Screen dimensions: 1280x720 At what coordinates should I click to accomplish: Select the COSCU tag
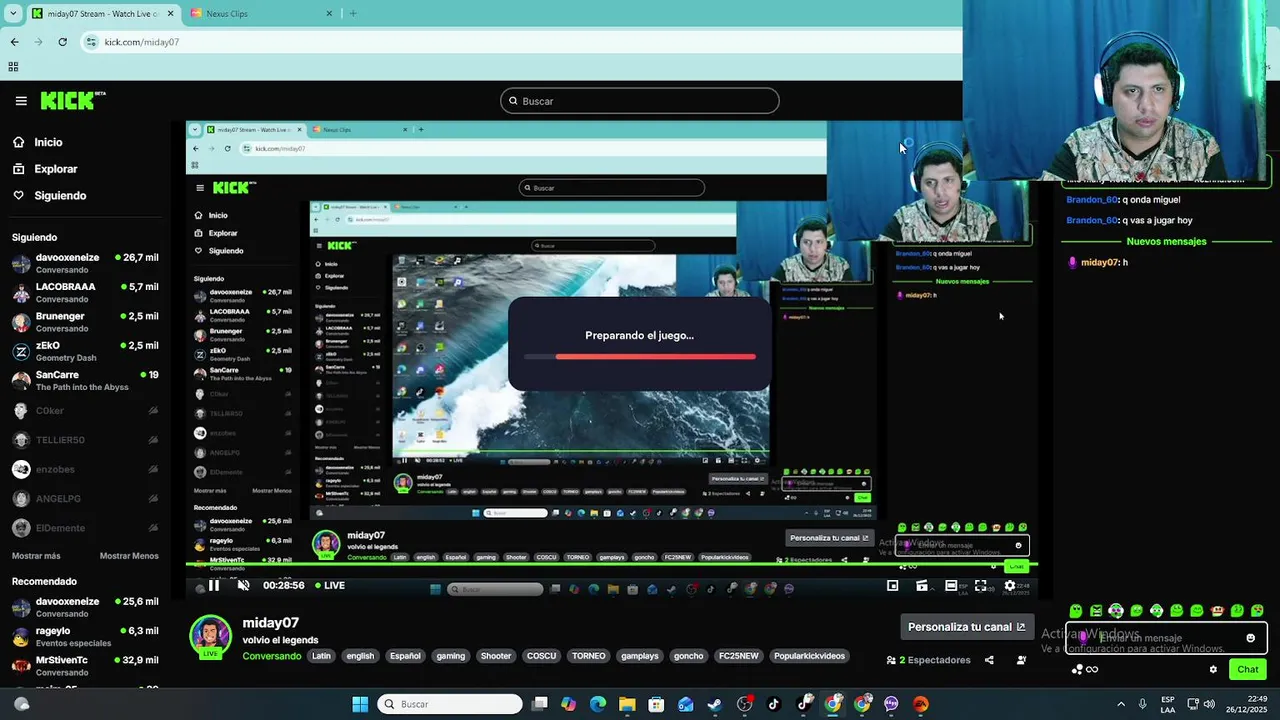(541, 656)
